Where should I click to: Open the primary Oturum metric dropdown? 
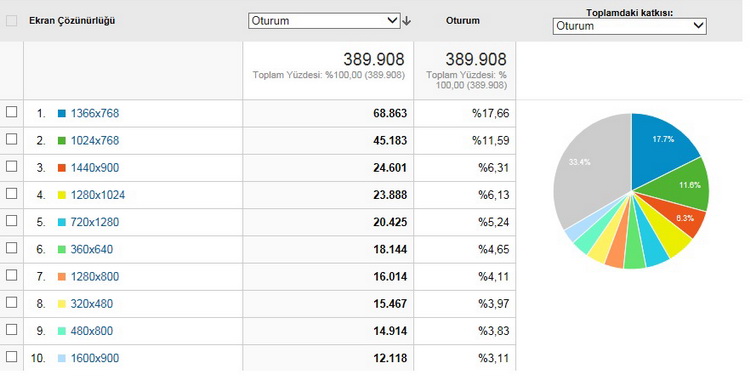(x=324, y=21)
